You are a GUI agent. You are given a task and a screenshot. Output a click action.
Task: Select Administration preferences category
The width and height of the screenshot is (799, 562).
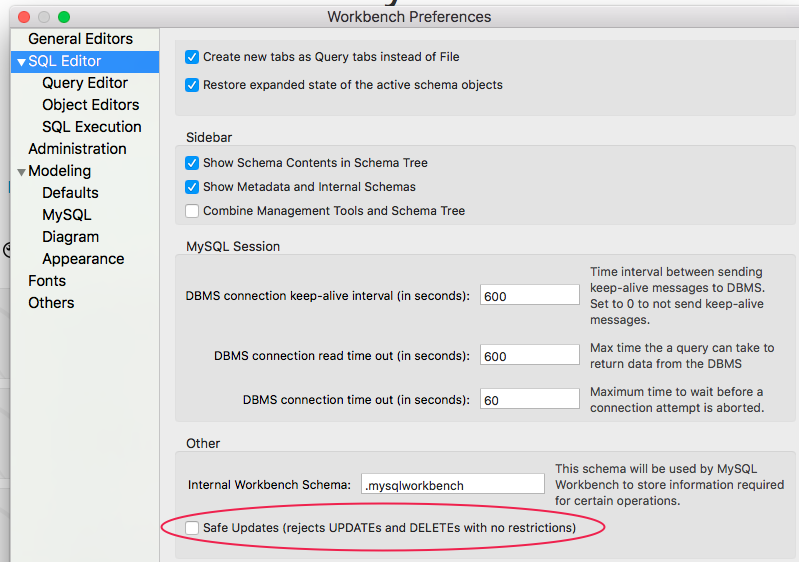[x=77, y=149]
